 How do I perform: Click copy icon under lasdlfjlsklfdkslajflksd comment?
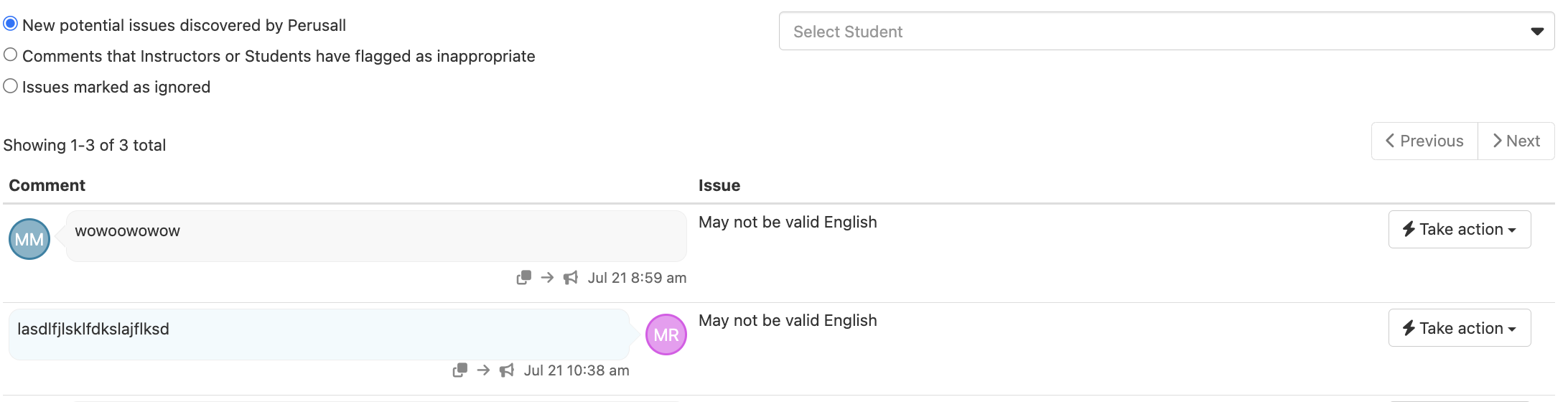point(460,370)
